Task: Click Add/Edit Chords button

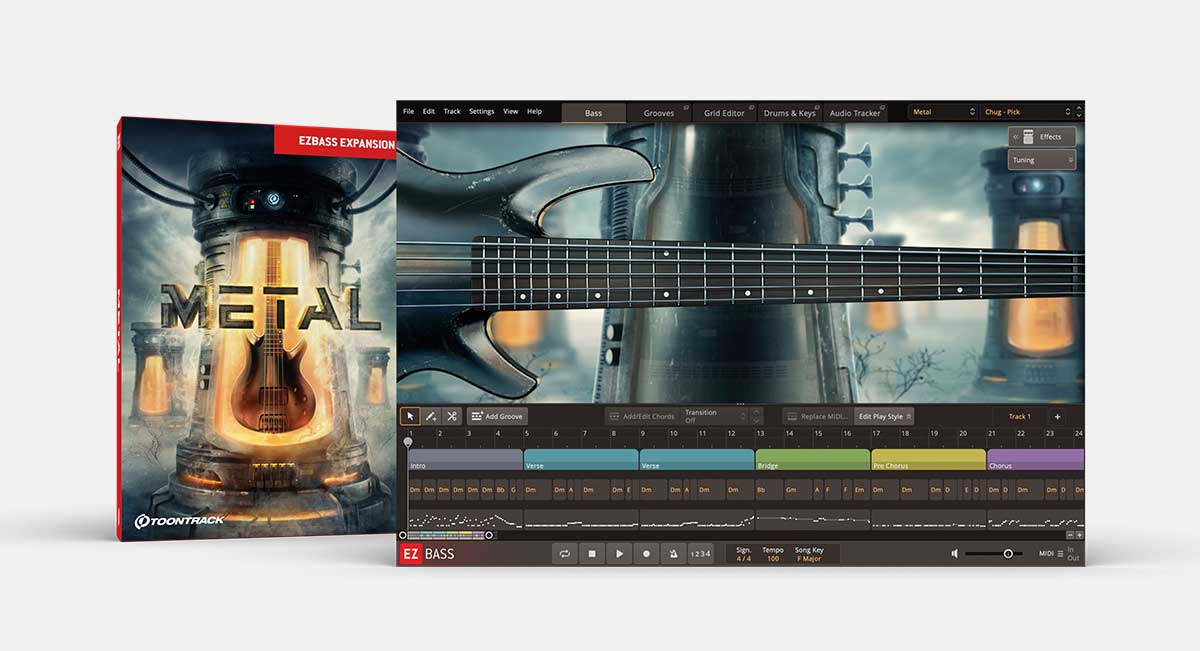Action: (641, 416)
